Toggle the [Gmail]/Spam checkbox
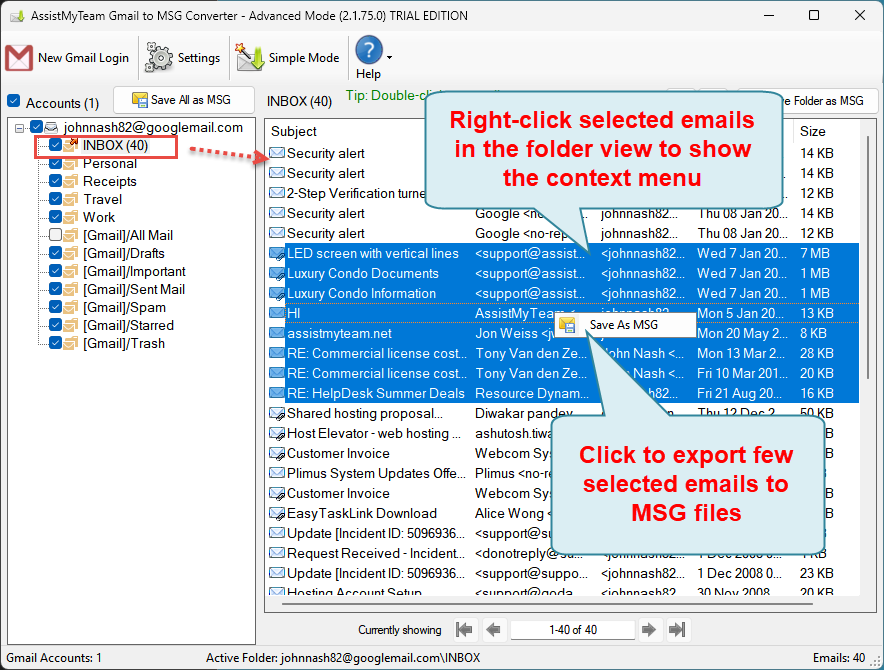884x670 pixels. 55,307
